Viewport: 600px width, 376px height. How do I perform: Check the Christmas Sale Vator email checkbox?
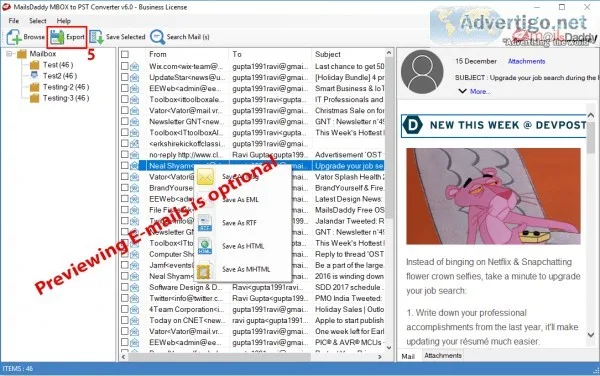125,110
